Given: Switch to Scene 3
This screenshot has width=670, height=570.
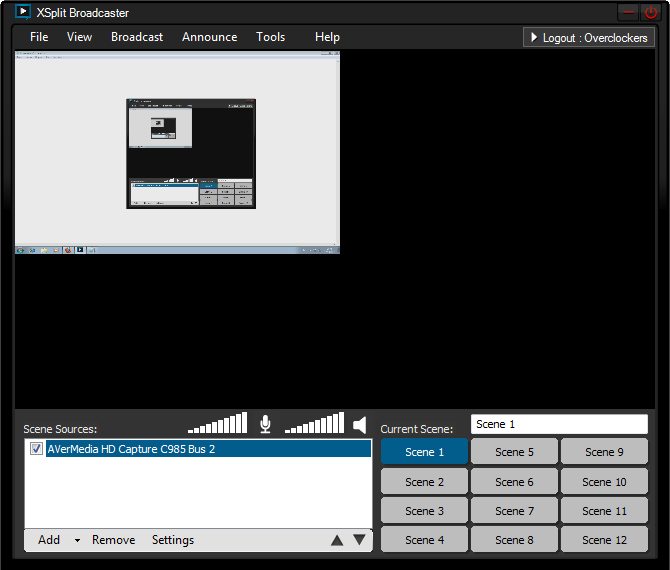Looking at the screenshot, I should pos(424,511).
